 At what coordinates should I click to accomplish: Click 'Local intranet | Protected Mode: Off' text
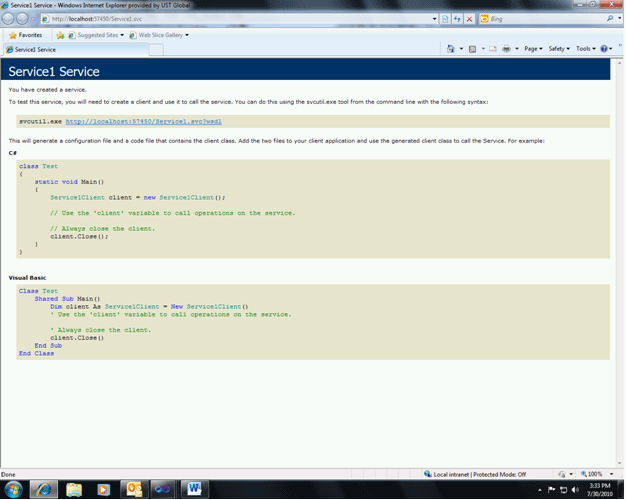[479, 474]
